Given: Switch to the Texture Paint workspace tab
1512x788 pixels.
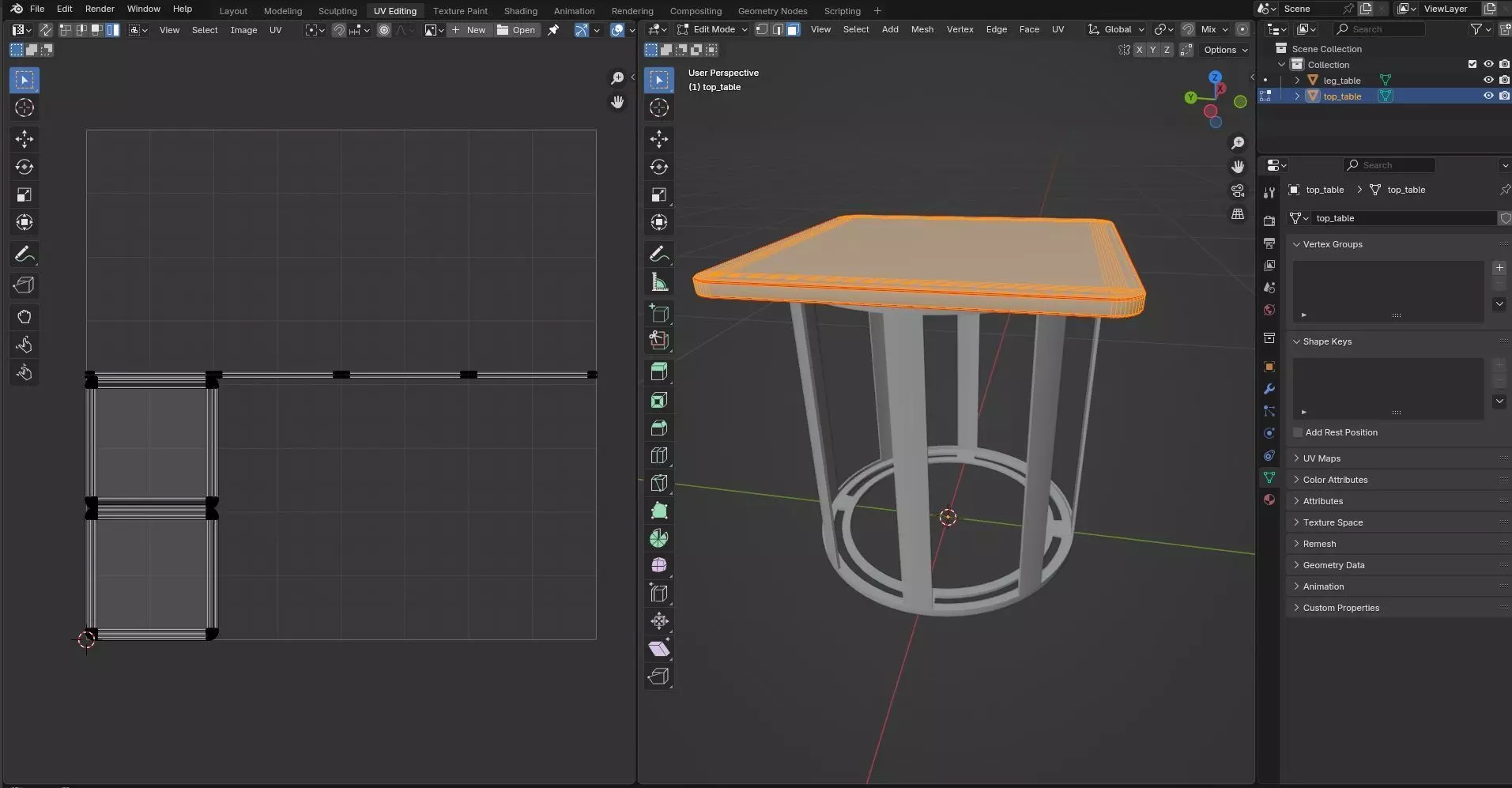Looking at the screenshot, I should (460, 11).
